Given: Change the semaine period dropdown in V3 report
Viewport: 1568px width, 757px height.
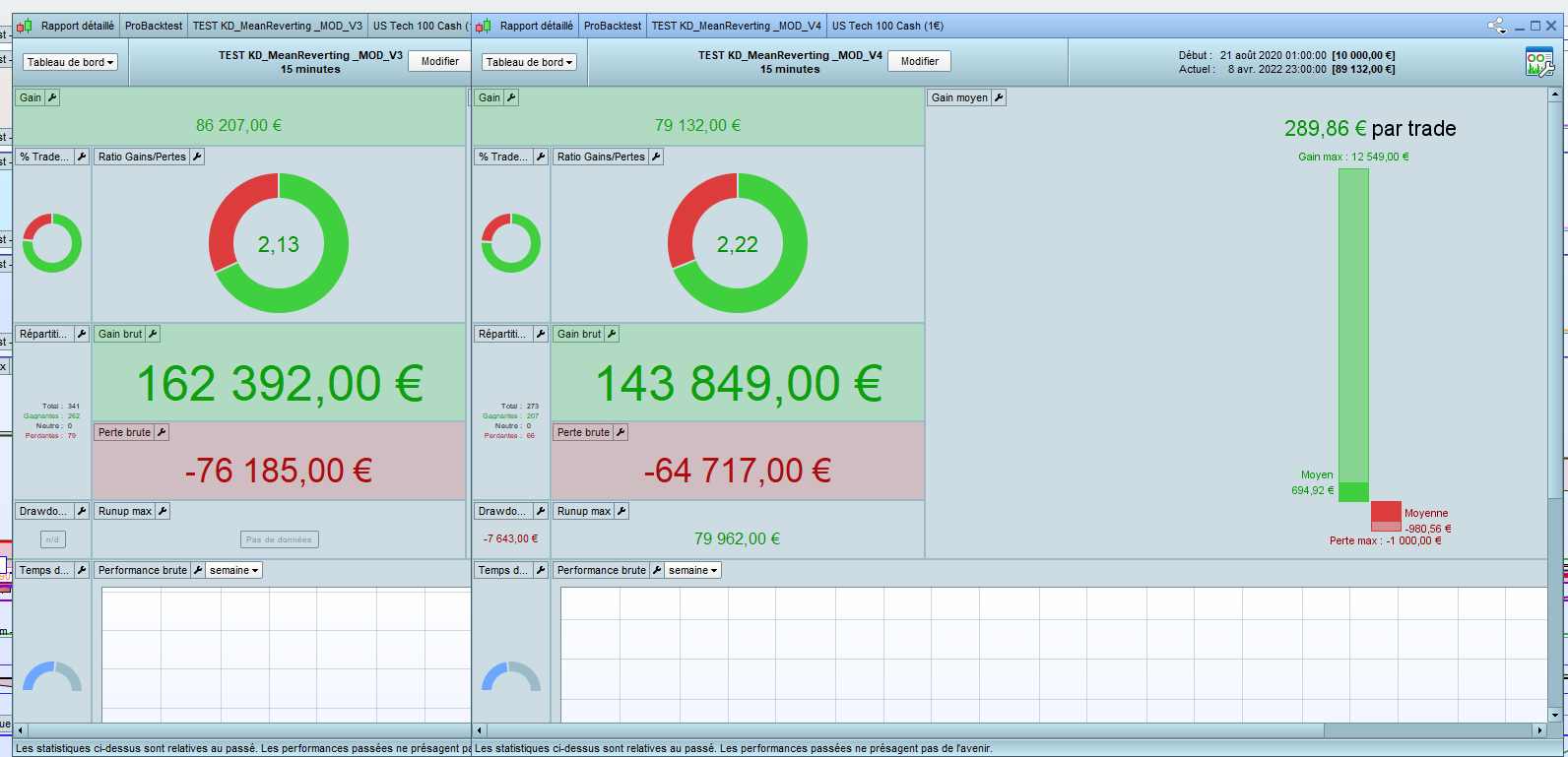Looking at the screenshot, I should (x=234, y=570).
